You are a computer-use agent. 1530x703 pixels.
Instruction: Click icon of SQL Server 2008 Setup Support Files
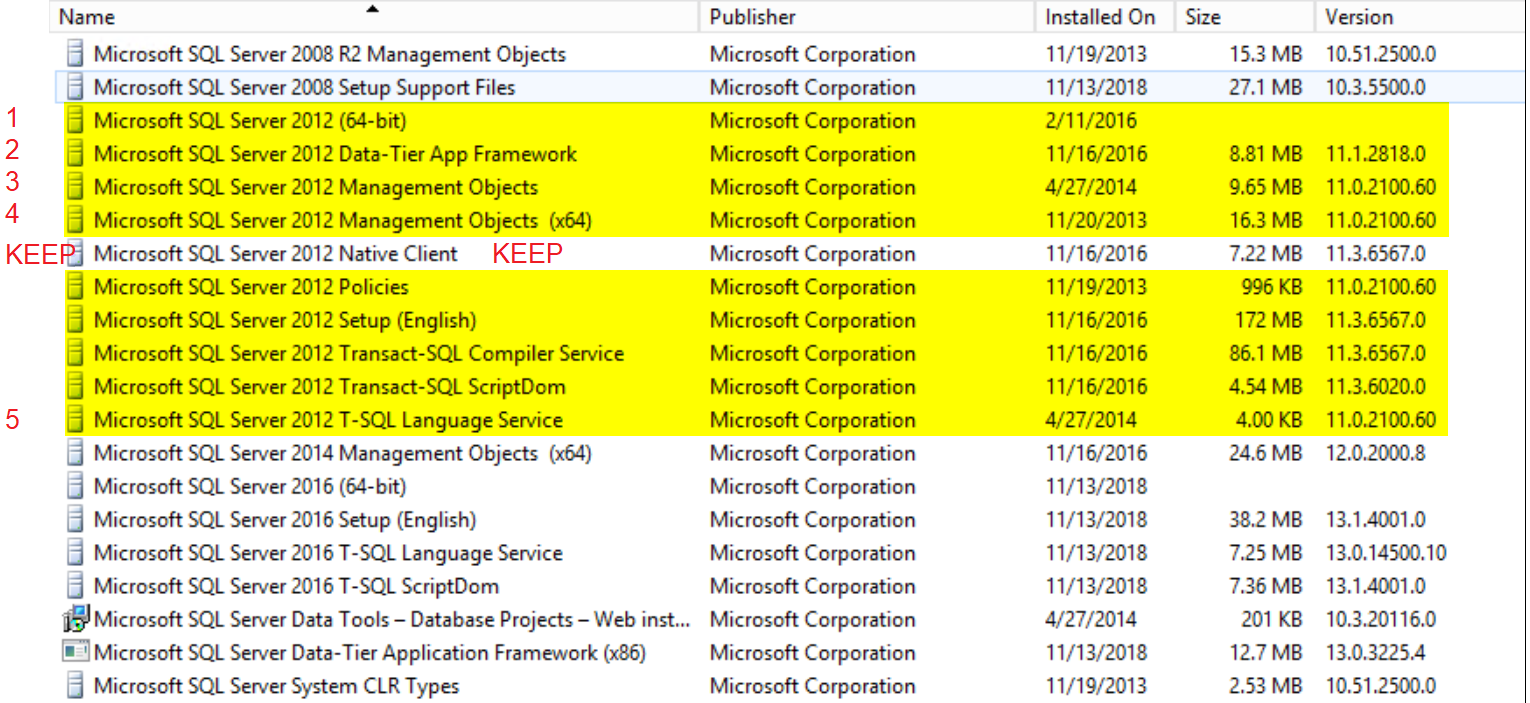tap(74, 87)
